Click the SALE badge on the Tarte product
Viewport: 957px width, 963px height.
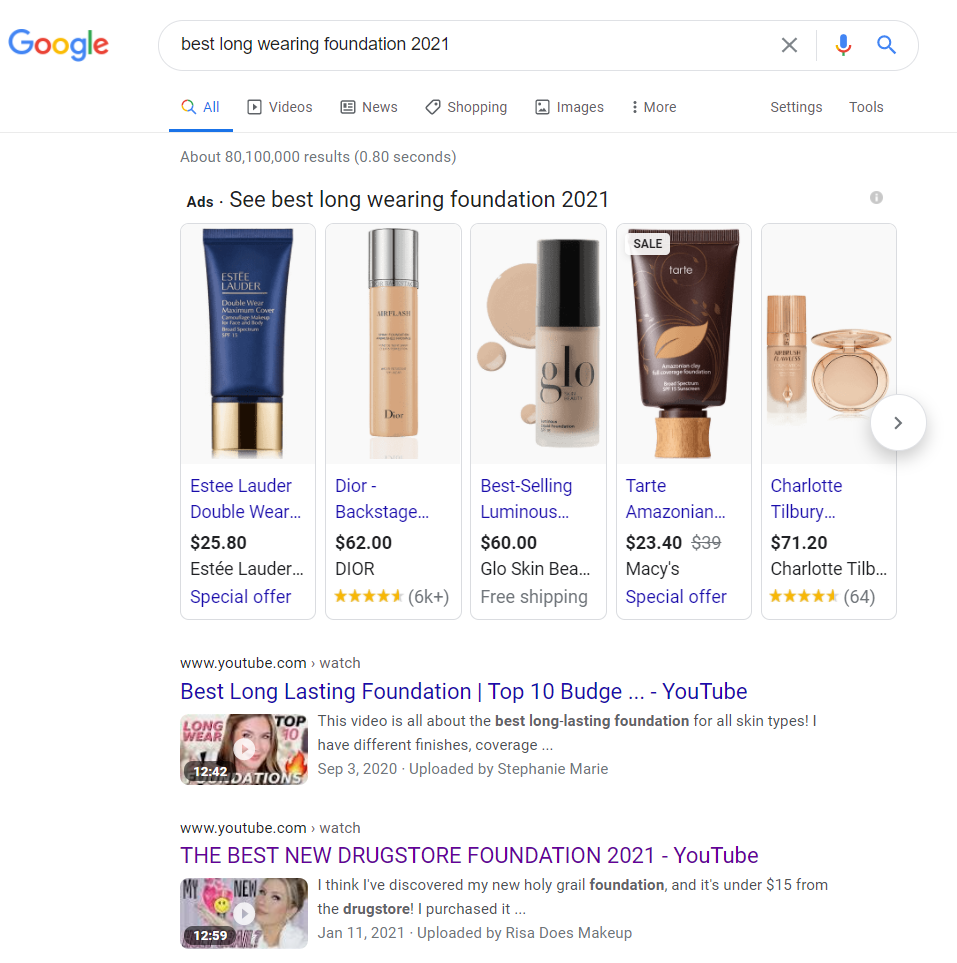tap(647, 244)
